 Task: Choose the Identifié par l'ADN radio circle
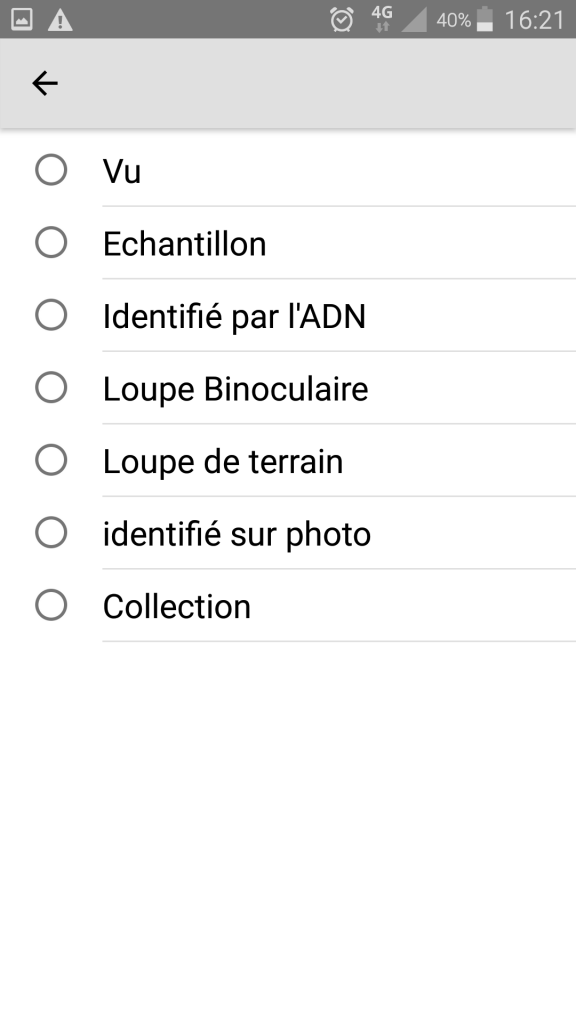(51, 315)
